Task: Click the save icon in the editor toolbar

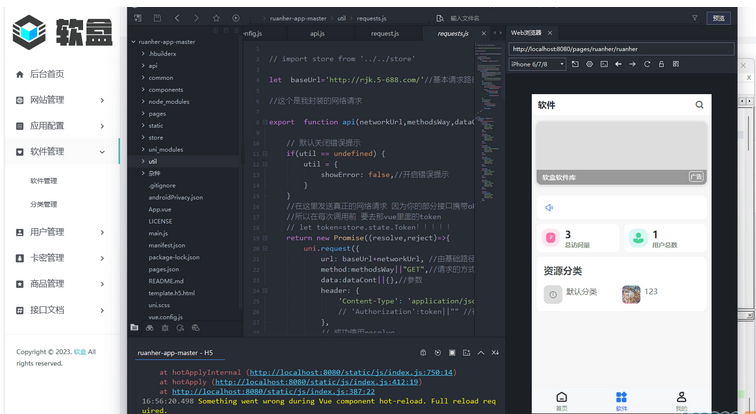Action: coord(157,18)
